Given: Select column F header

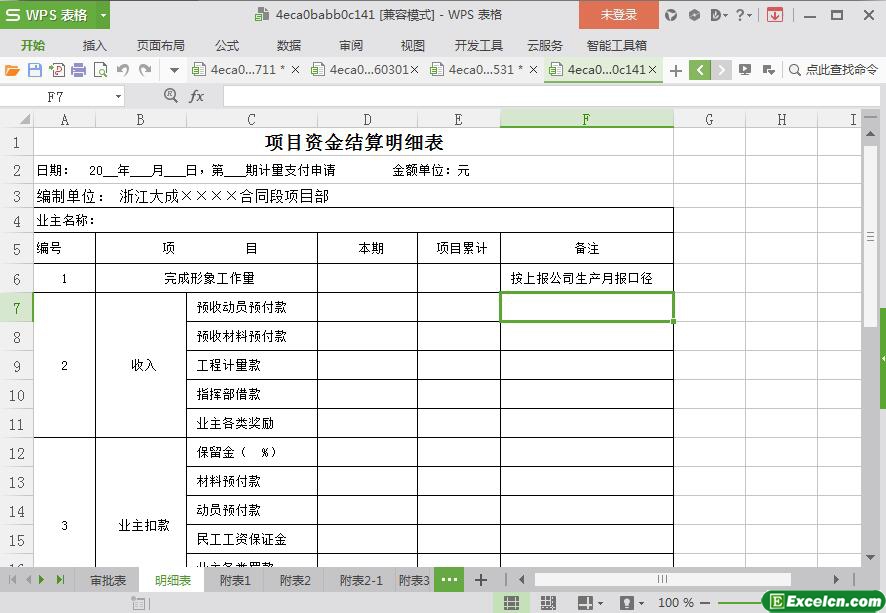Looking at the screenshot, I should point(587,119).
